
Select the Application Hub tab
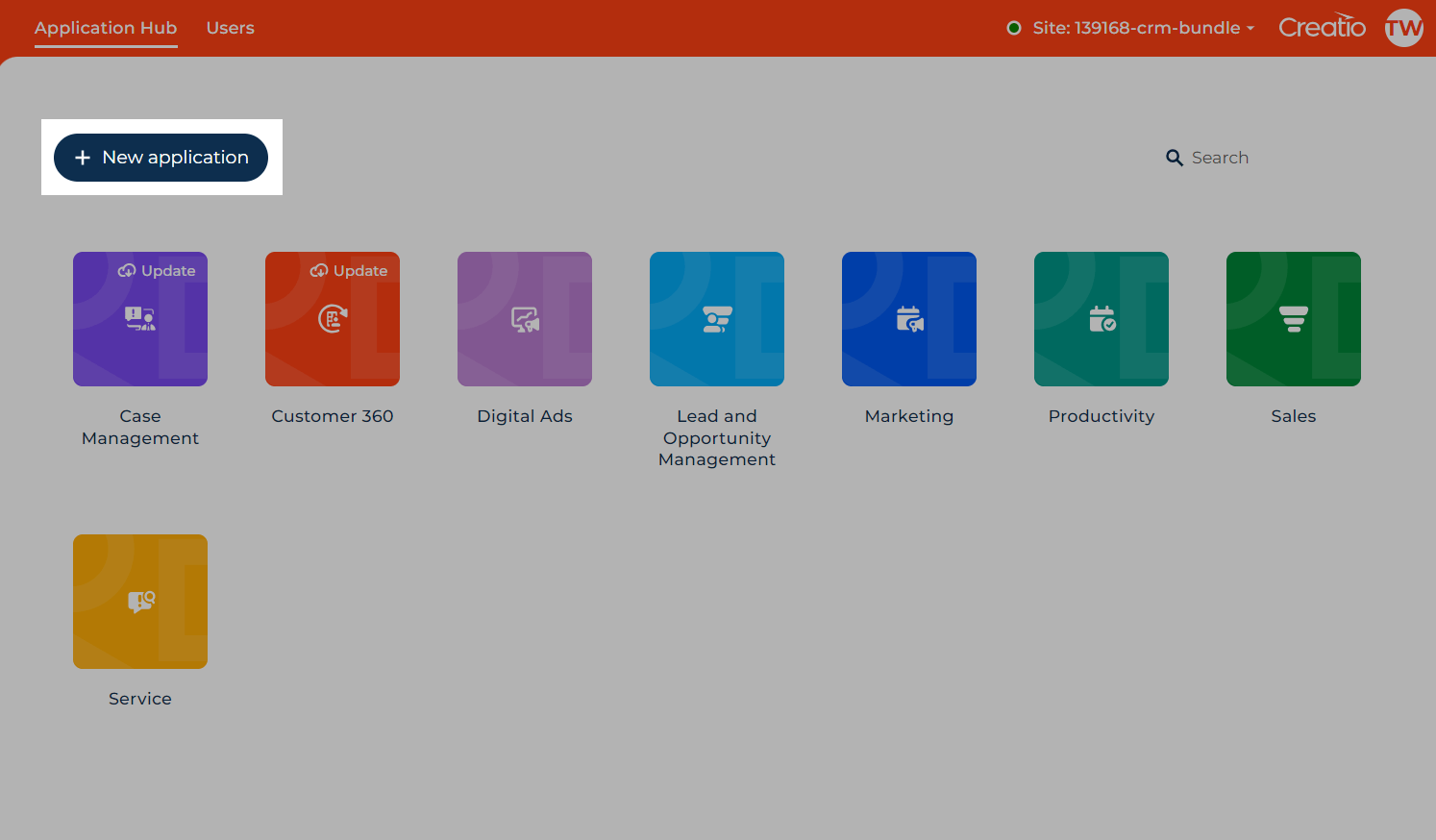106,28
